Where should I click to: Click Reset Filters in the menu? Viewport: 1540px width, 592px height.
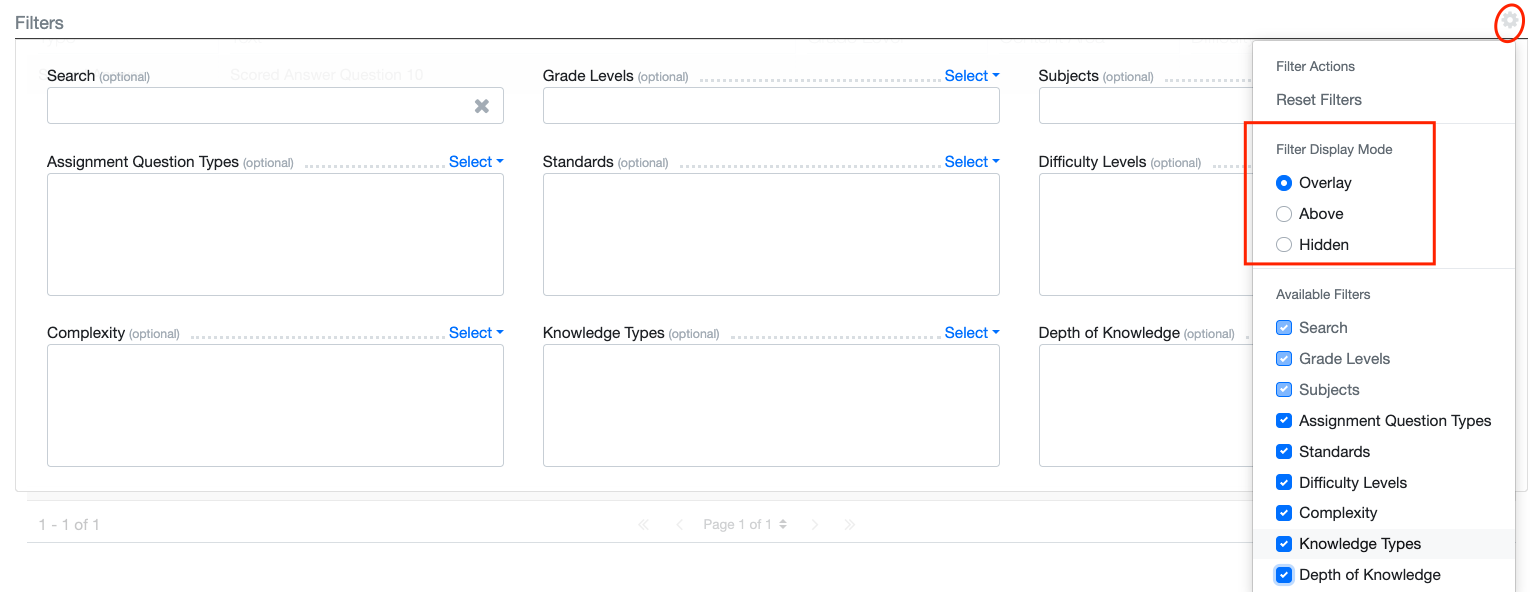(1319, 100)
